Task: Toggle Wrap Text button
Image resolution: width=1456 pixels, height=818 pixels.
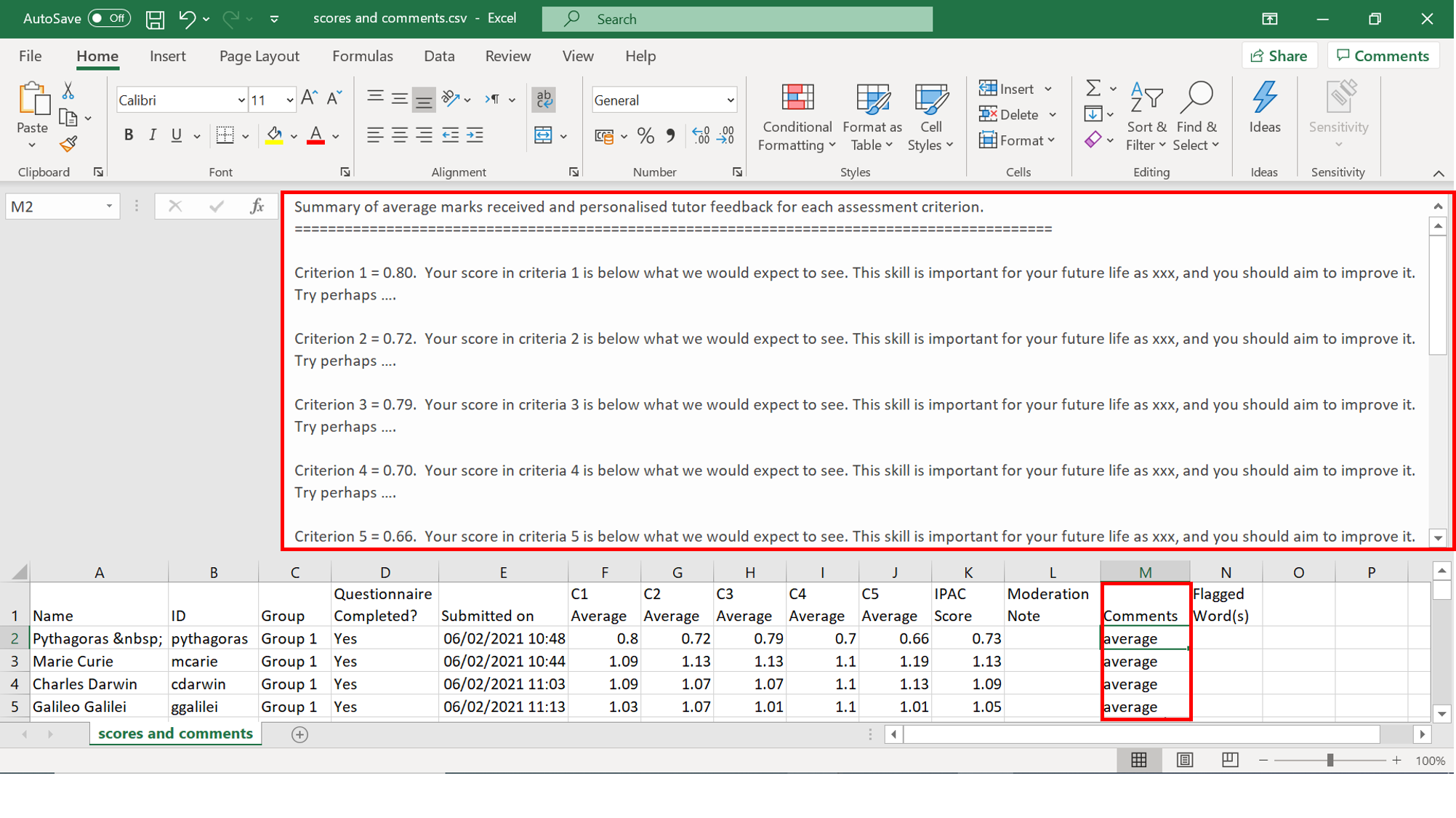Action: 544,99
